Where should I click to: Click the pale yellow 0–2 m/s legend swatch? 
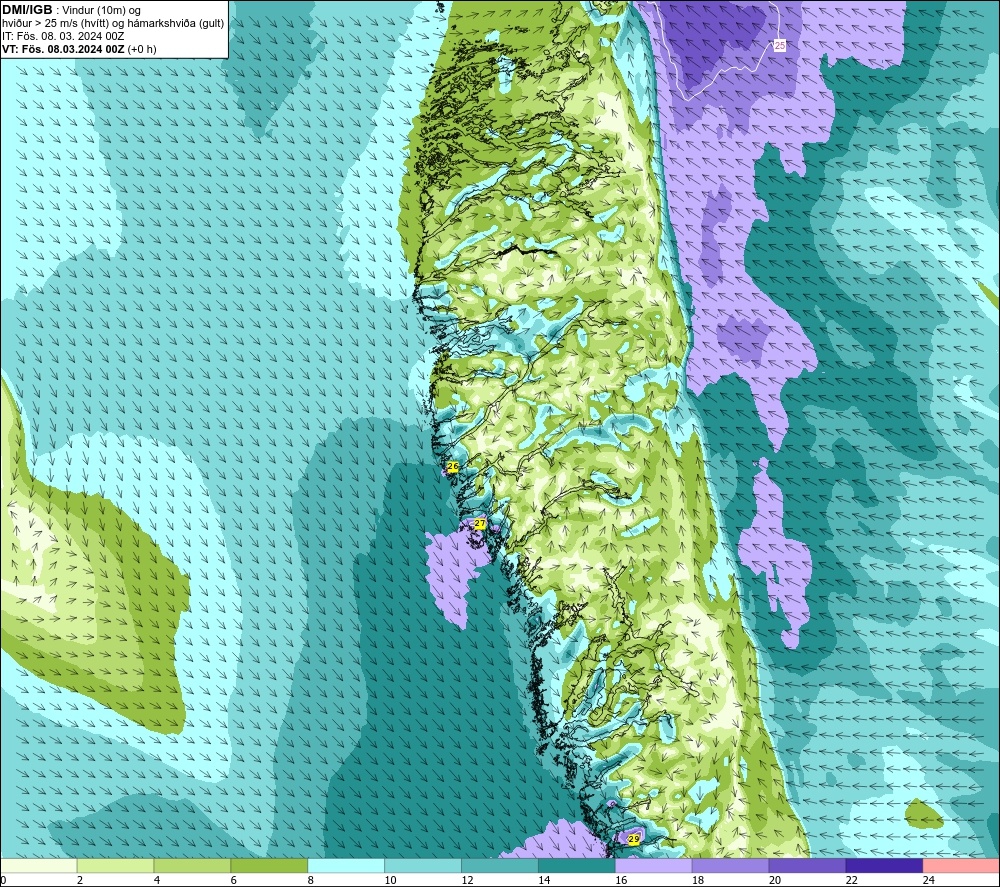(39, 865)
